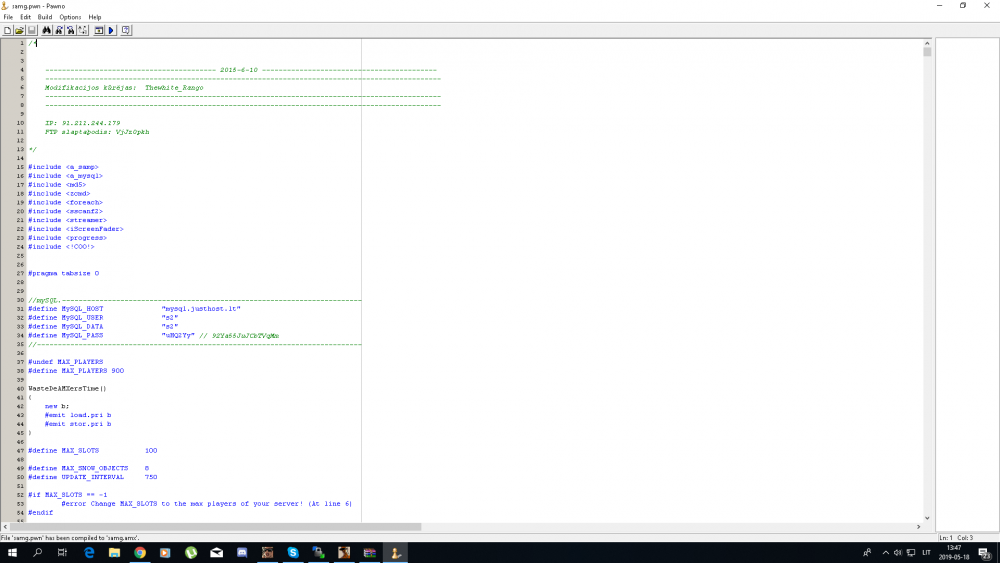Click the horizontal scrollbar right arrow
Image resolution: width=1000 pixels, height=563 pixels.
point(918,527)
